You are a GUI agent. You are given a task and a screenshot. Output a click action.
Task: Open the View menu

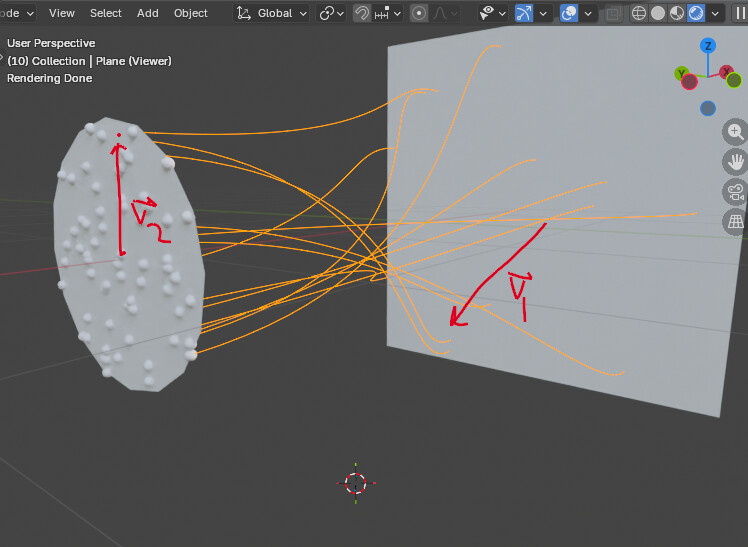(62, 13)
